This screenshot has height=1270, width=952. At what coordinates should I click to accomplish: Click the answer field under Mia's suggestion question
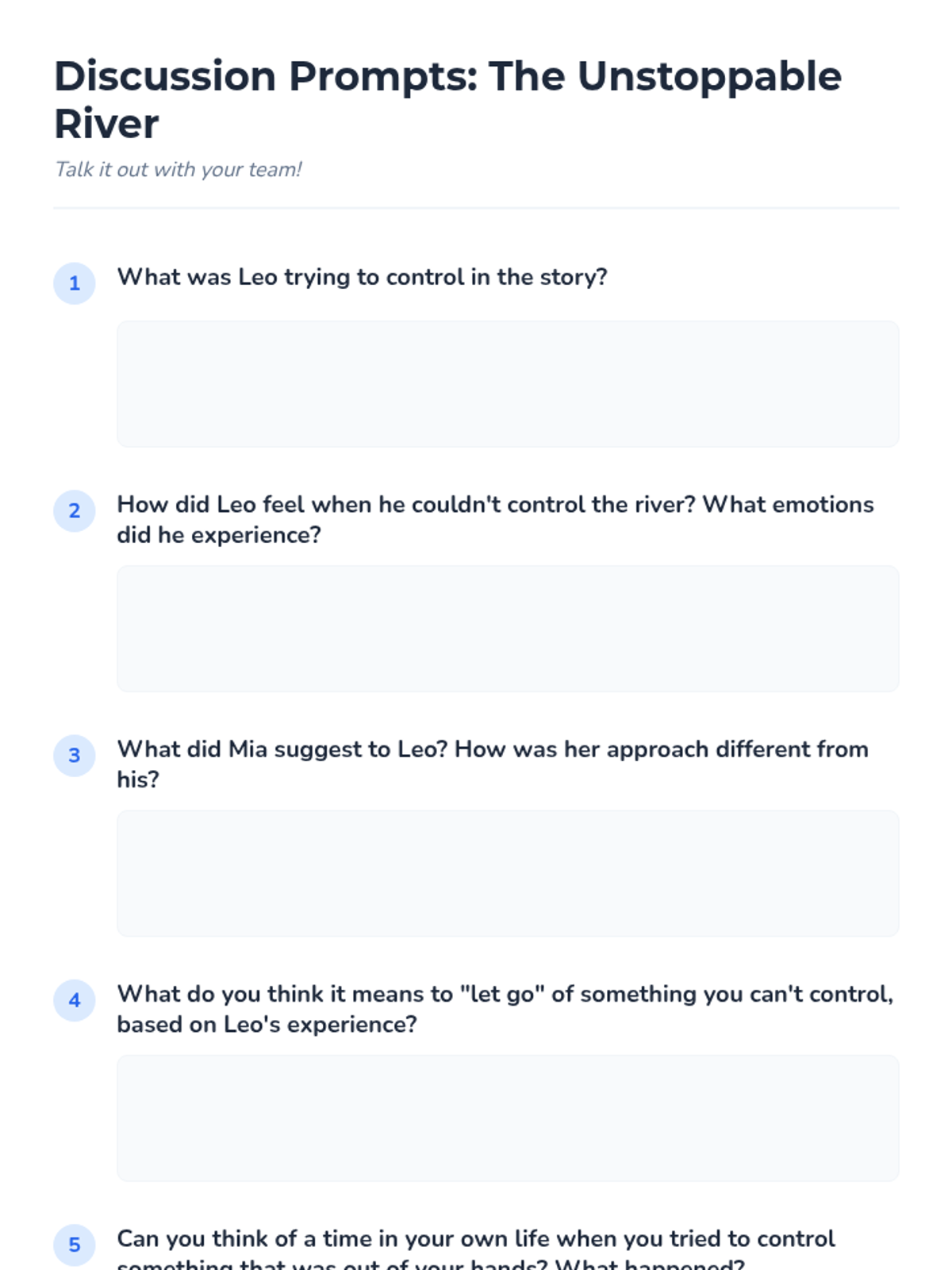(x=508, y=873)
